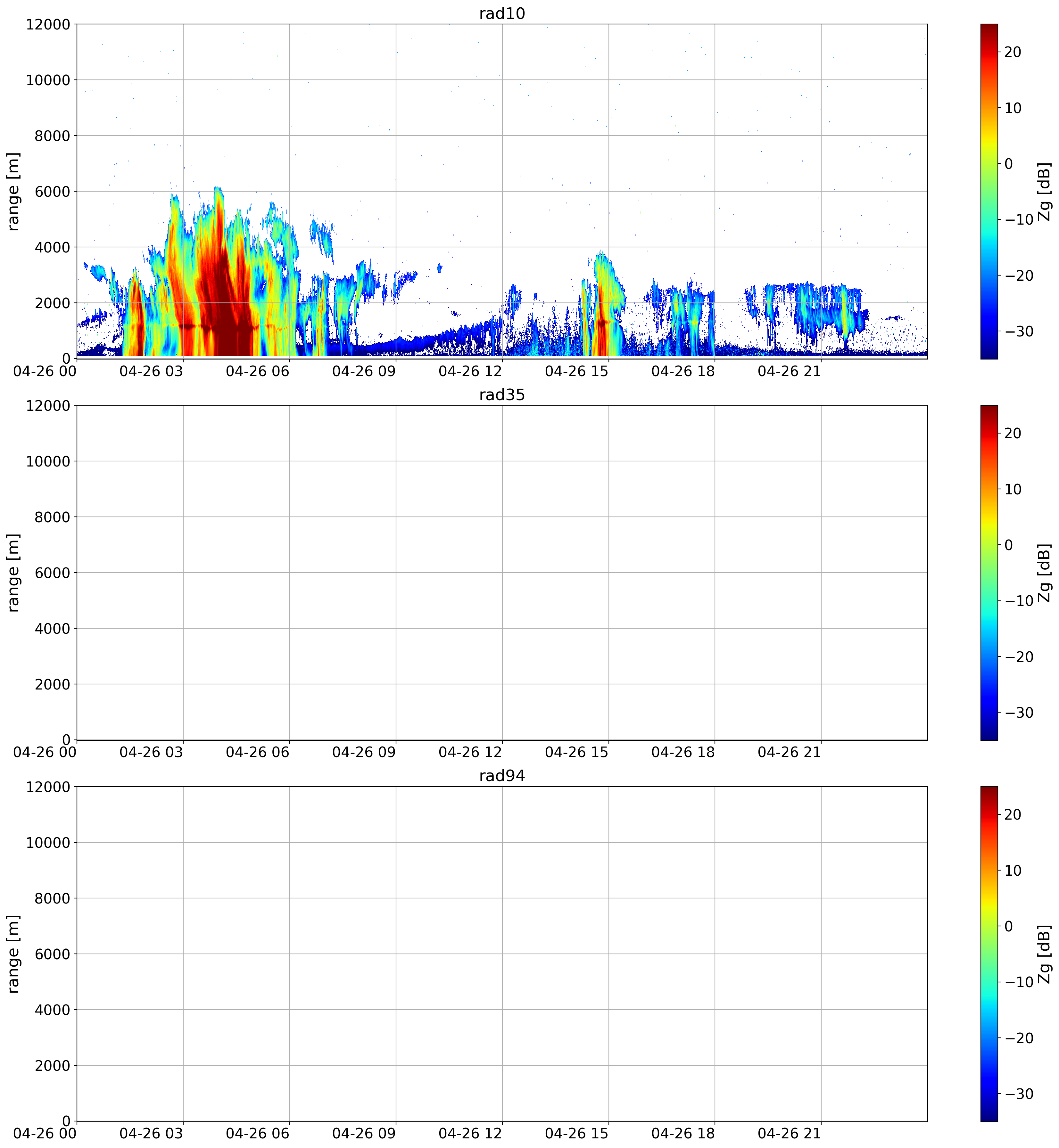The width and height of the screenshot is (1059, 1148).
Task: Select the rad35 panel's color scale bar
Action: 989,573
